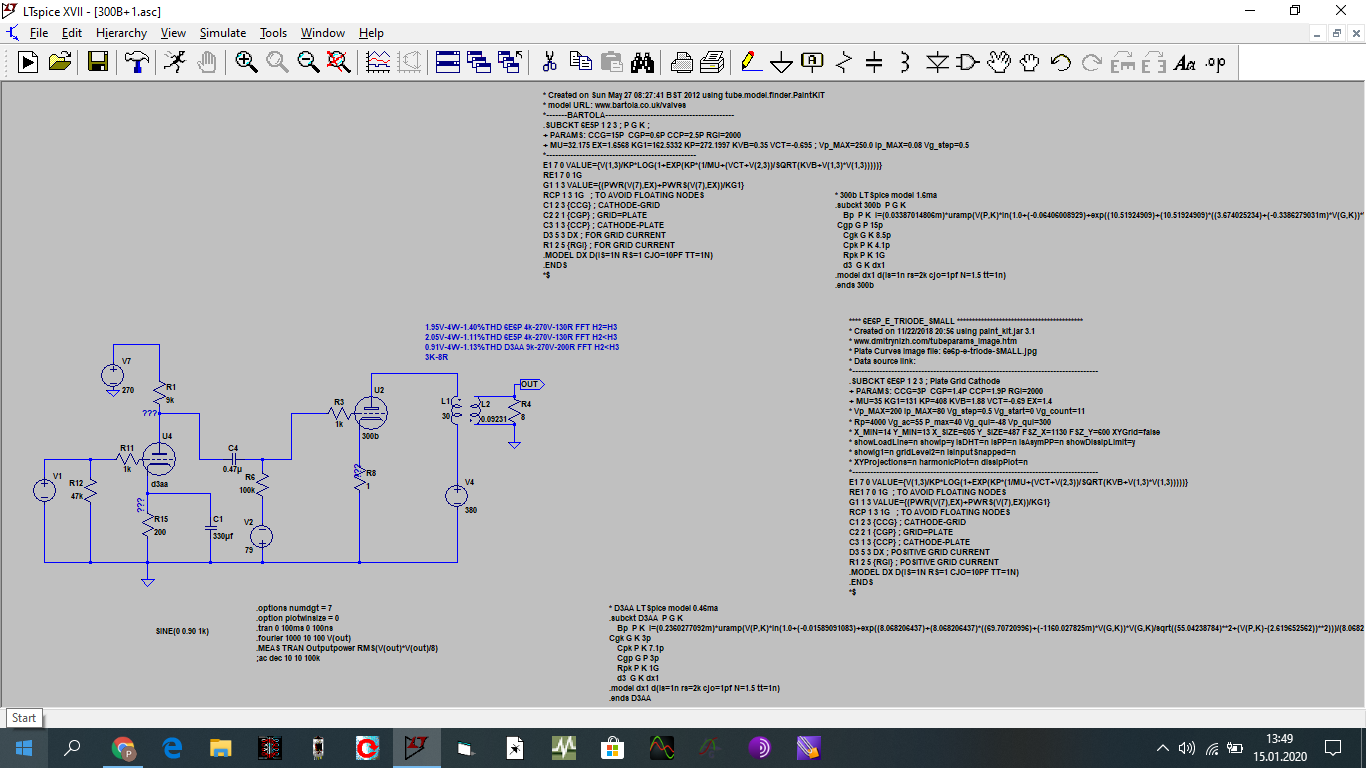The width and height of the screenshot is (1366, 768).
Task: Place a Capacitor component
Action: (874, 62)
